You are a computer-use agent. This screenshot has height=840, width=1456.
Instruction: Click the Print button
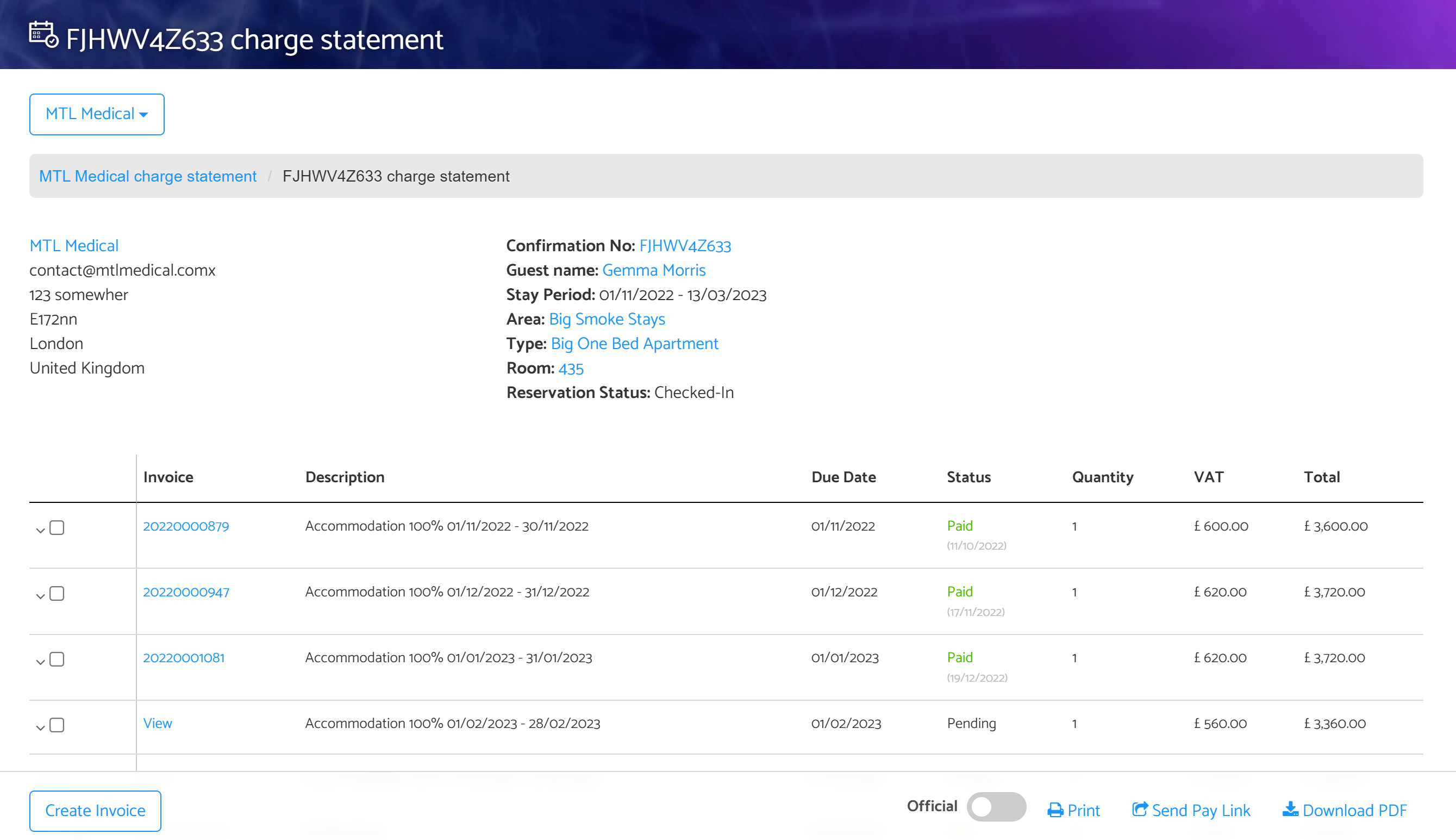tap(1074, 810)
